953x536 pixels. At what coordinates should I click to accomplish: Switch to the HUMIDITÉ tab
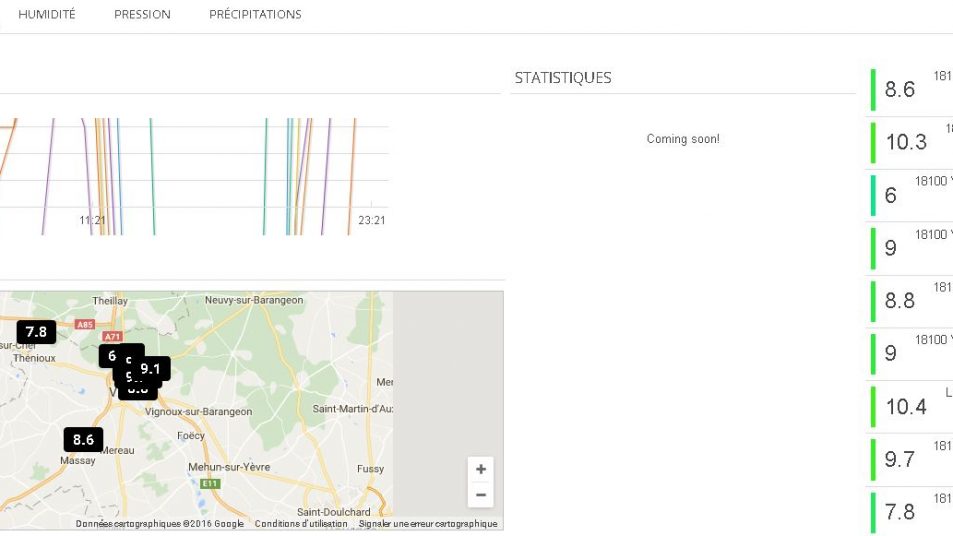click(47, 14)
